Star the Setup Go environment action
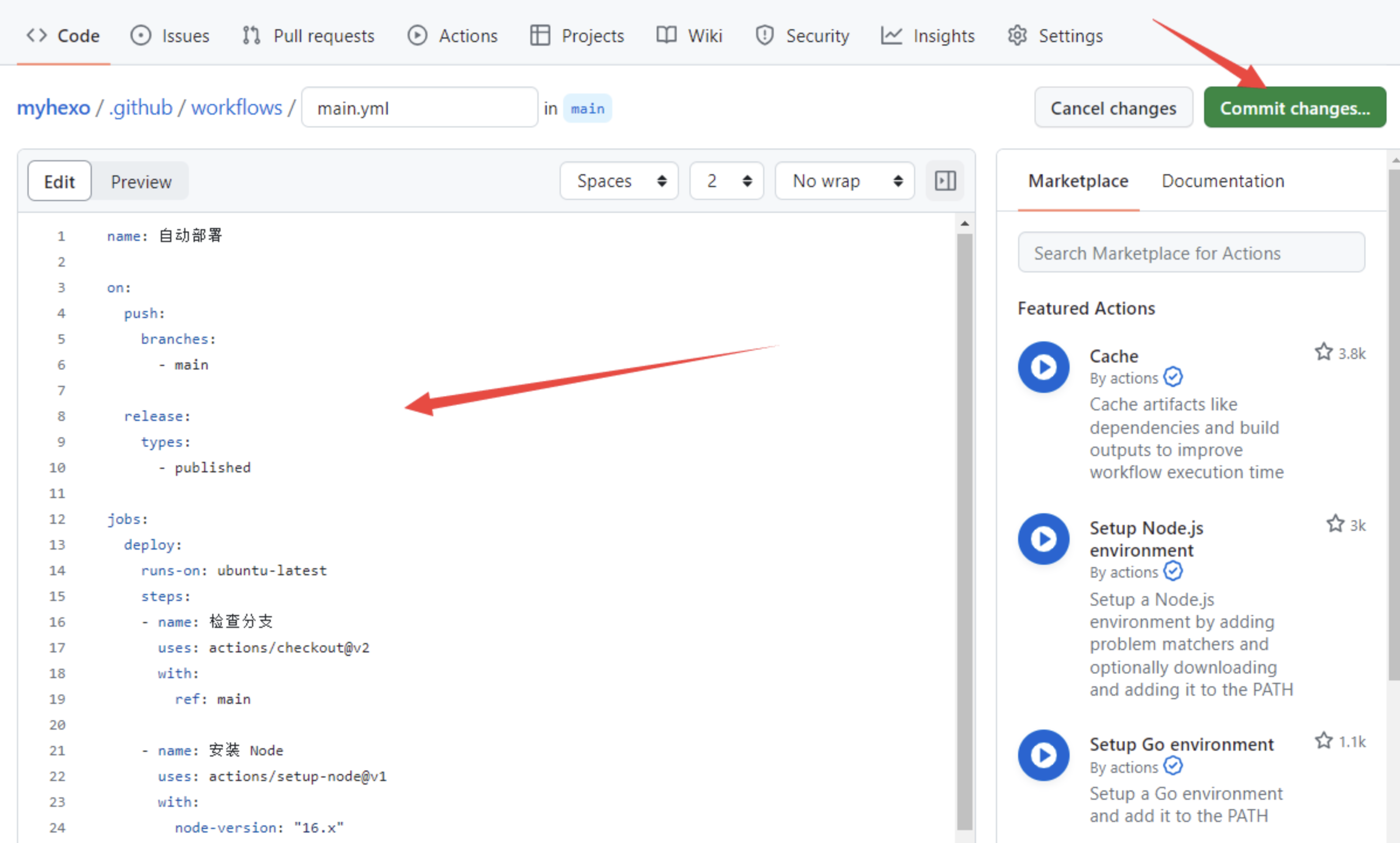The width and height of the screenshot is (1400, 843). tap(1323, 741)
